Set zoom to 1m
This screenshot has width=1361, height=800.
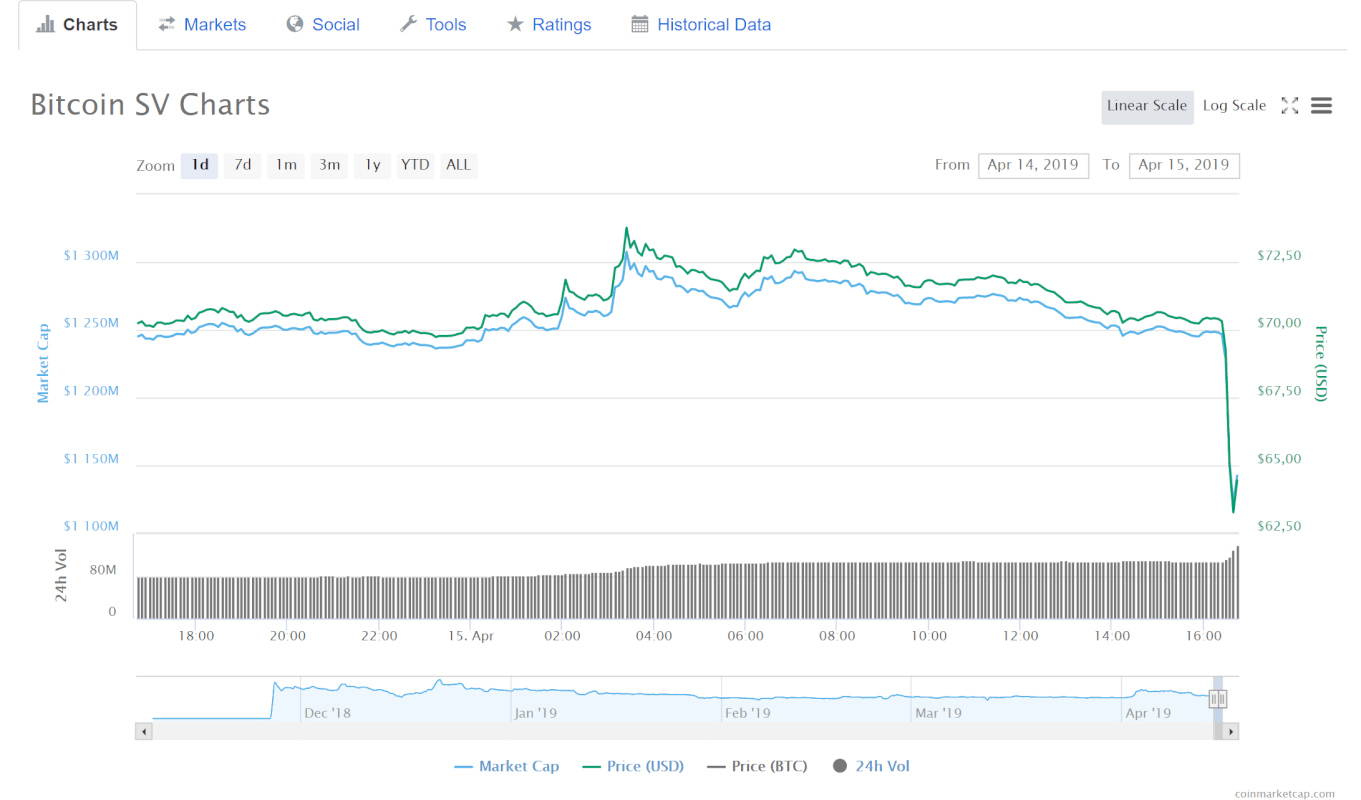point(286,165)
